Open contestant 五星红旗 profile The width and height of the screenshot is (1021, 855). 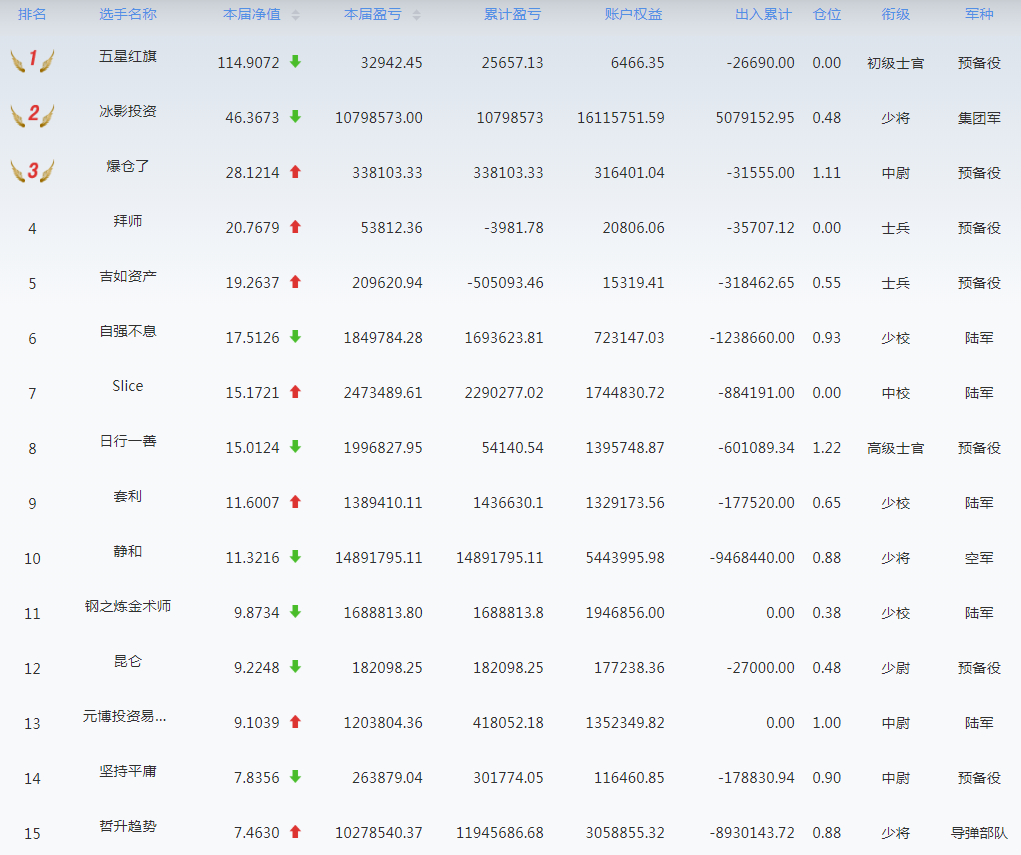128,56
